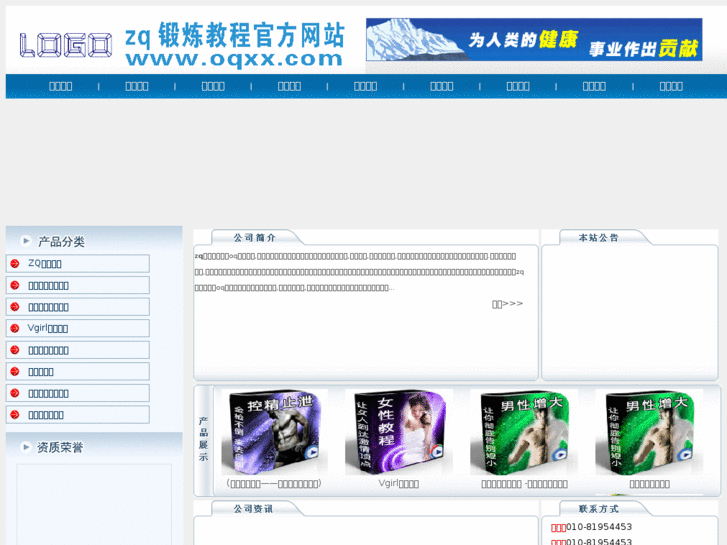Click red arrow icon in the ZQ row

15,263
